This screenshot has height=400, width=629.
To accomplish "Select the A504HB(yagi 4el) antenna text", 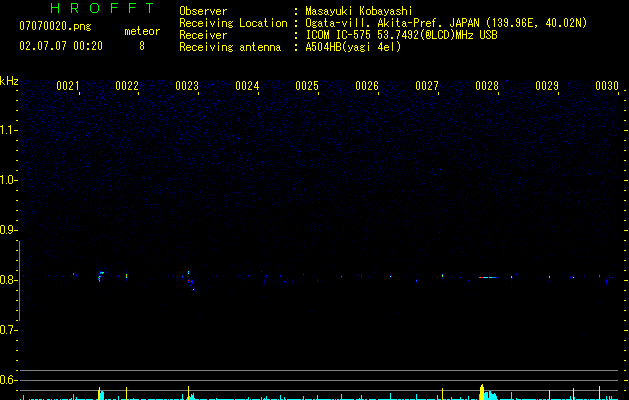I will [353, 47].
